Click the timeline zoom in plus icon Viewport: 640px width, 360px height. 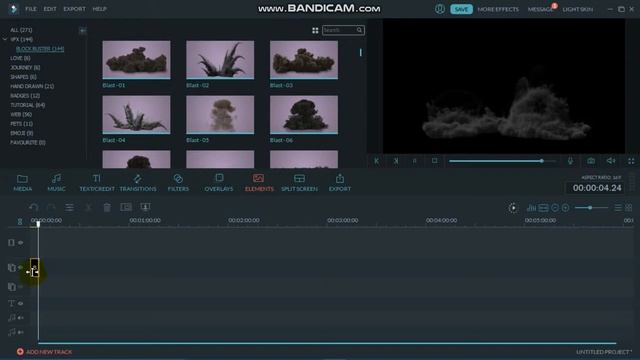pyautogui.click(x=565, y=208)
